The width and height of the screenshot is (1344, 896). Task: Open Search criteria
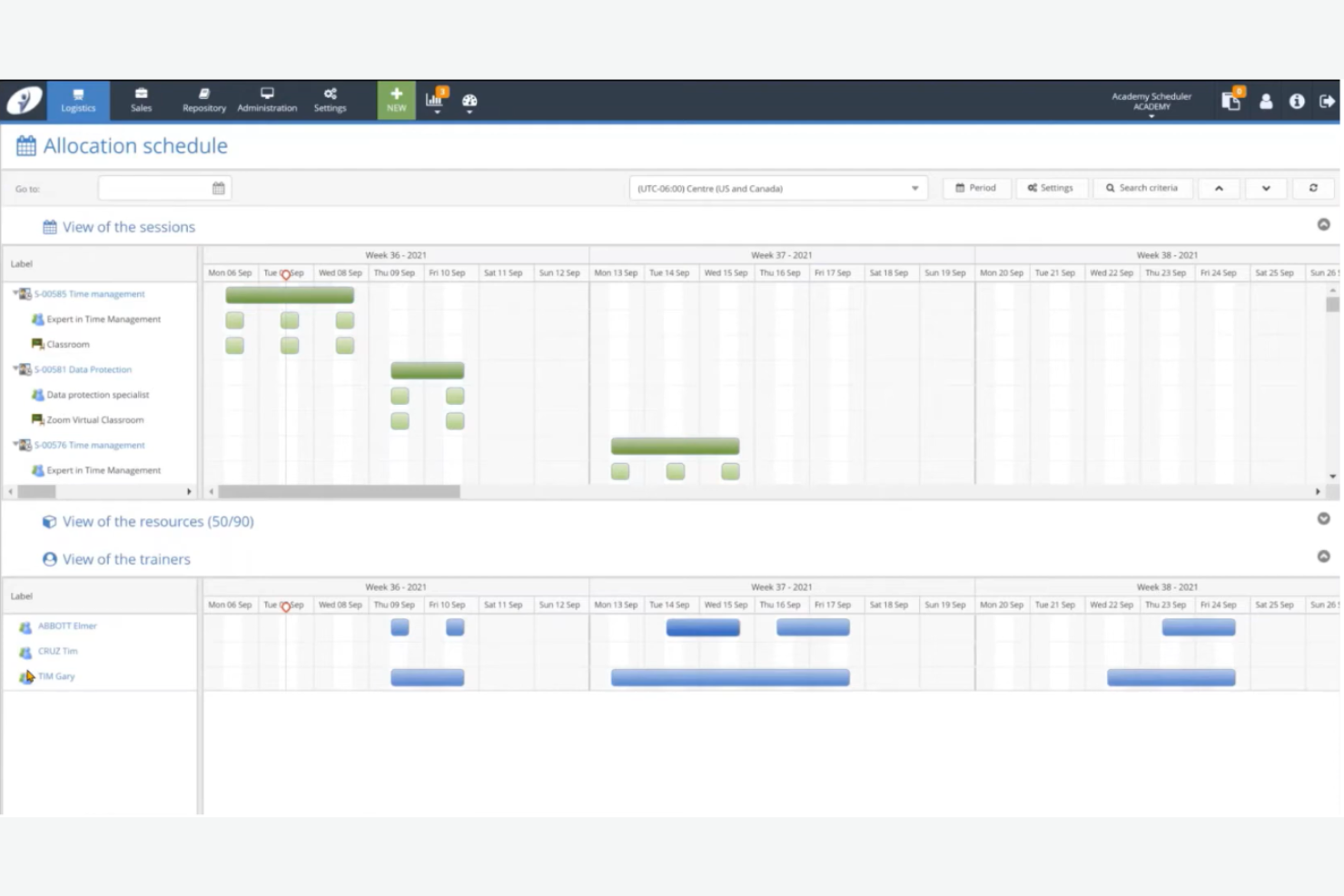[1142, 188]
